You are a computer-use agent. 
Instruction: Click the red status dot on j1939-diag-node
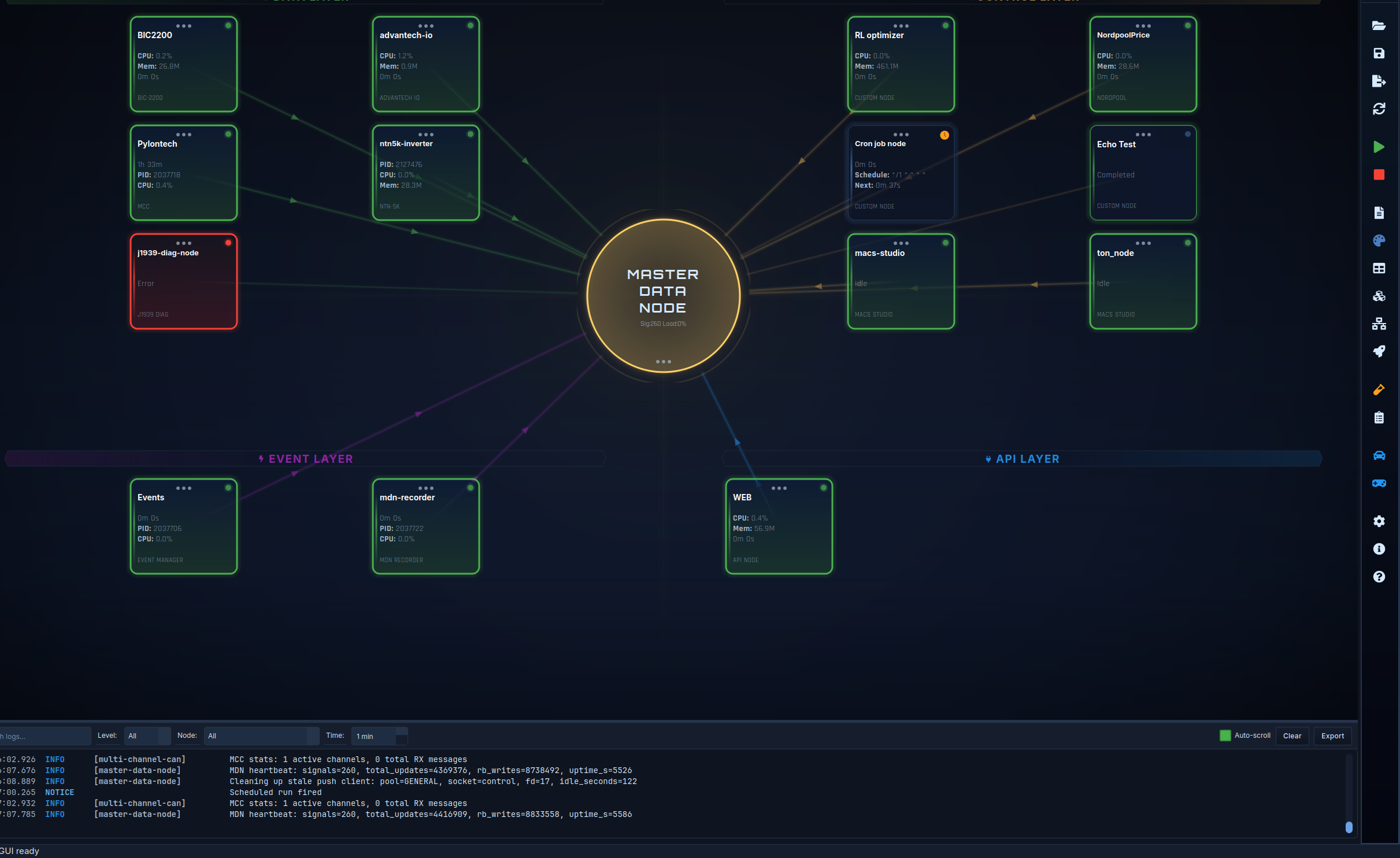click(x=228, y=243)
